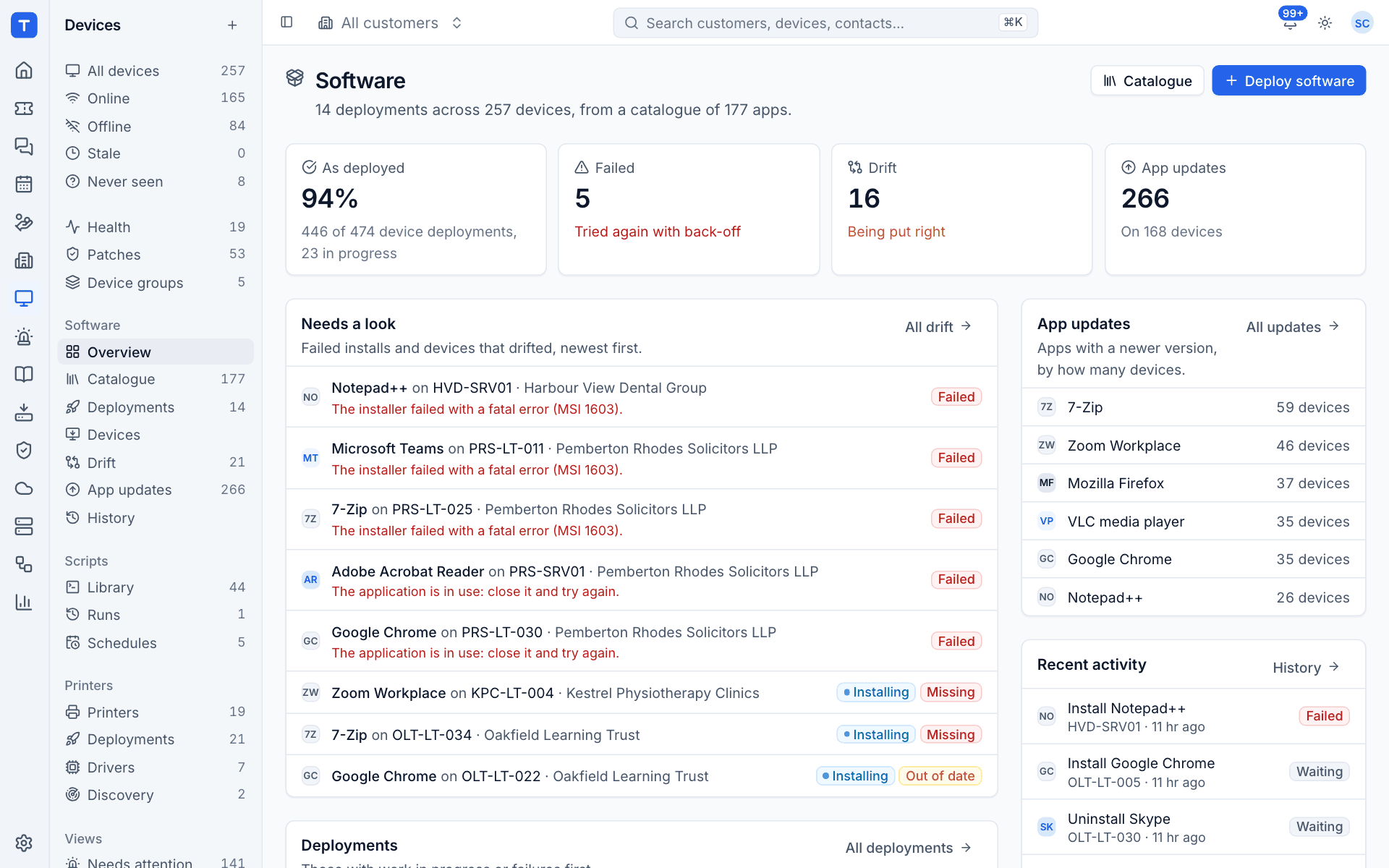
Task: Toggle the sidebar panel icon
Action: (286, 22)
